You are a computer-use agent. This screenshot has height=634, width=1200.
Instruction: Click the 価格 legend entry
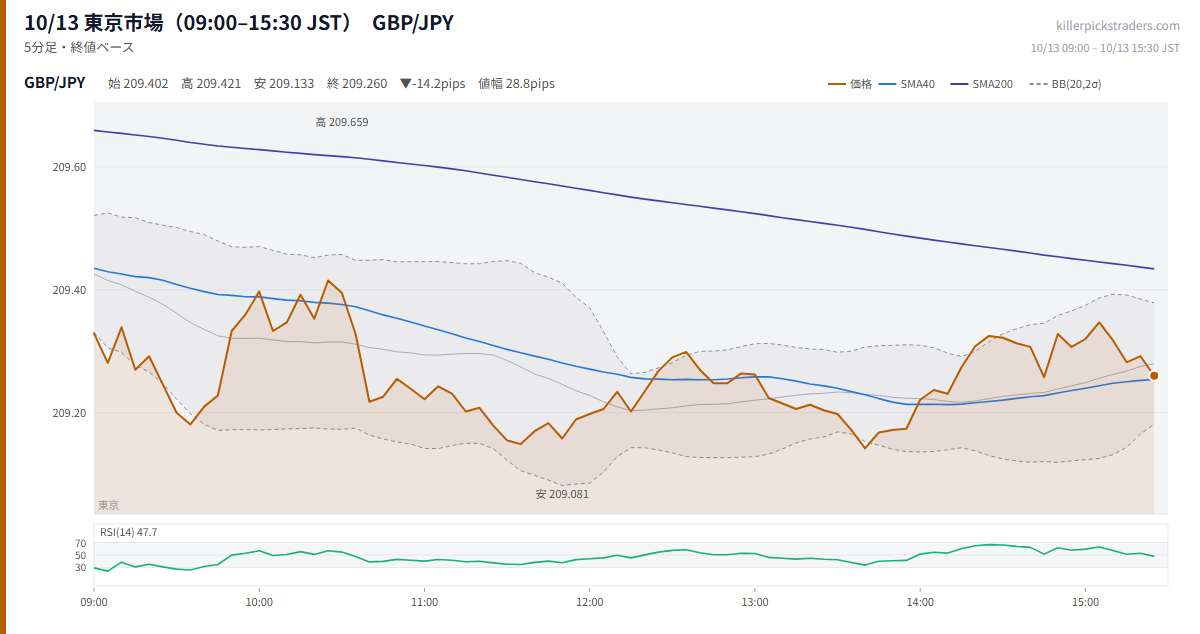[x=850, y=84]
